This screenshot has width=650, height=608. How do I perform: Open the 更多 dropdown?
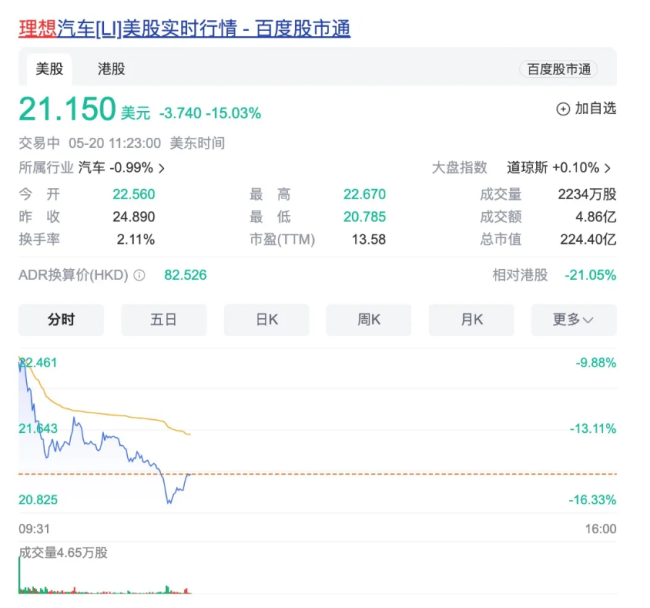pyautogui.click(x=574, y=320)
